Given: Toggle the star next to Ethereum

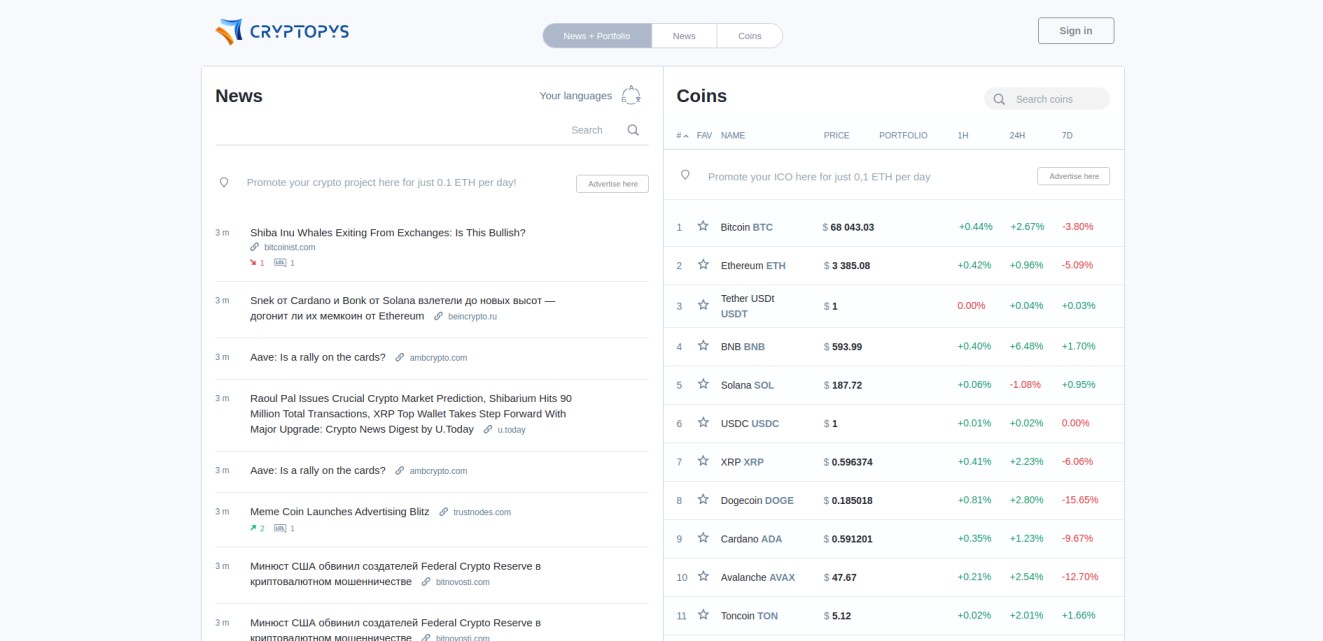Looking at the screenshot, I should pyautogui.click(x=705, y=265).
